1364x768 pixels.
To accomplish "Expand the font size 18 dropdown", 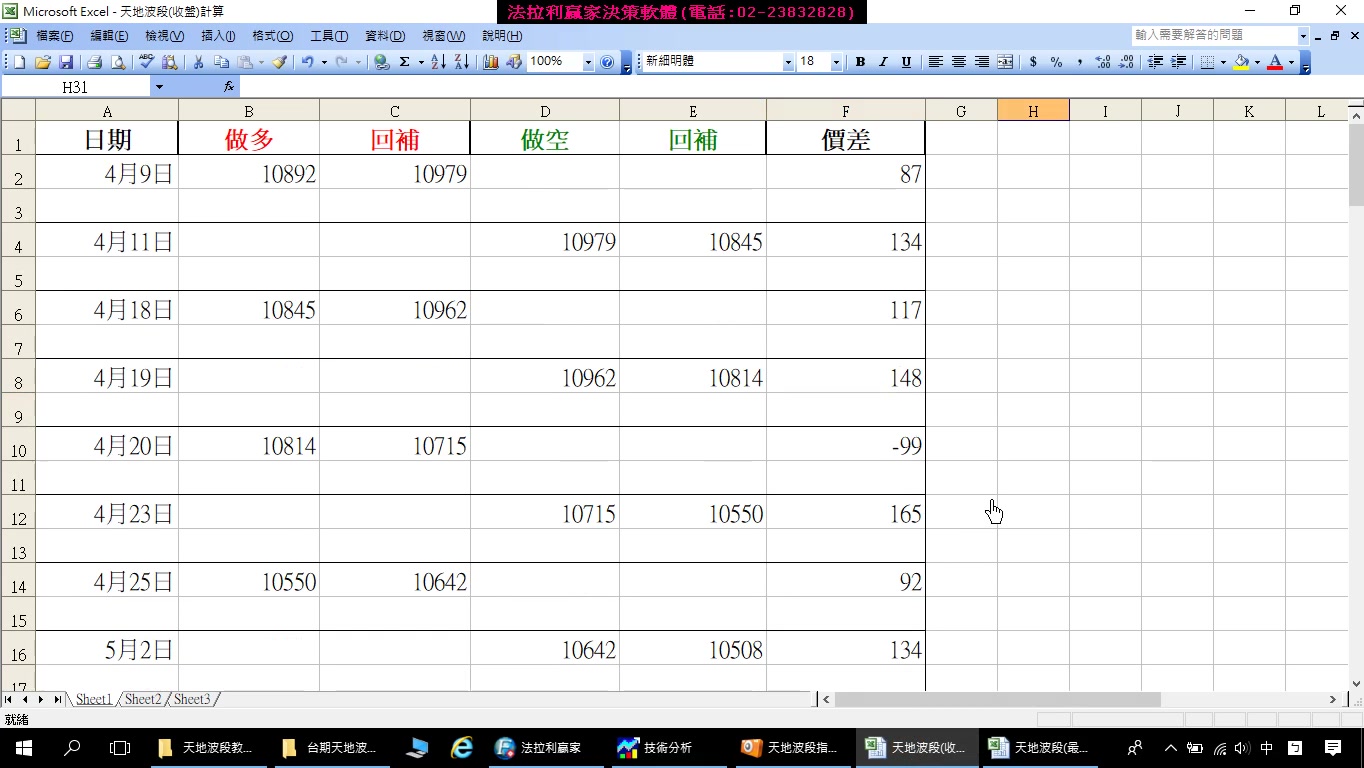I will 836,62.
